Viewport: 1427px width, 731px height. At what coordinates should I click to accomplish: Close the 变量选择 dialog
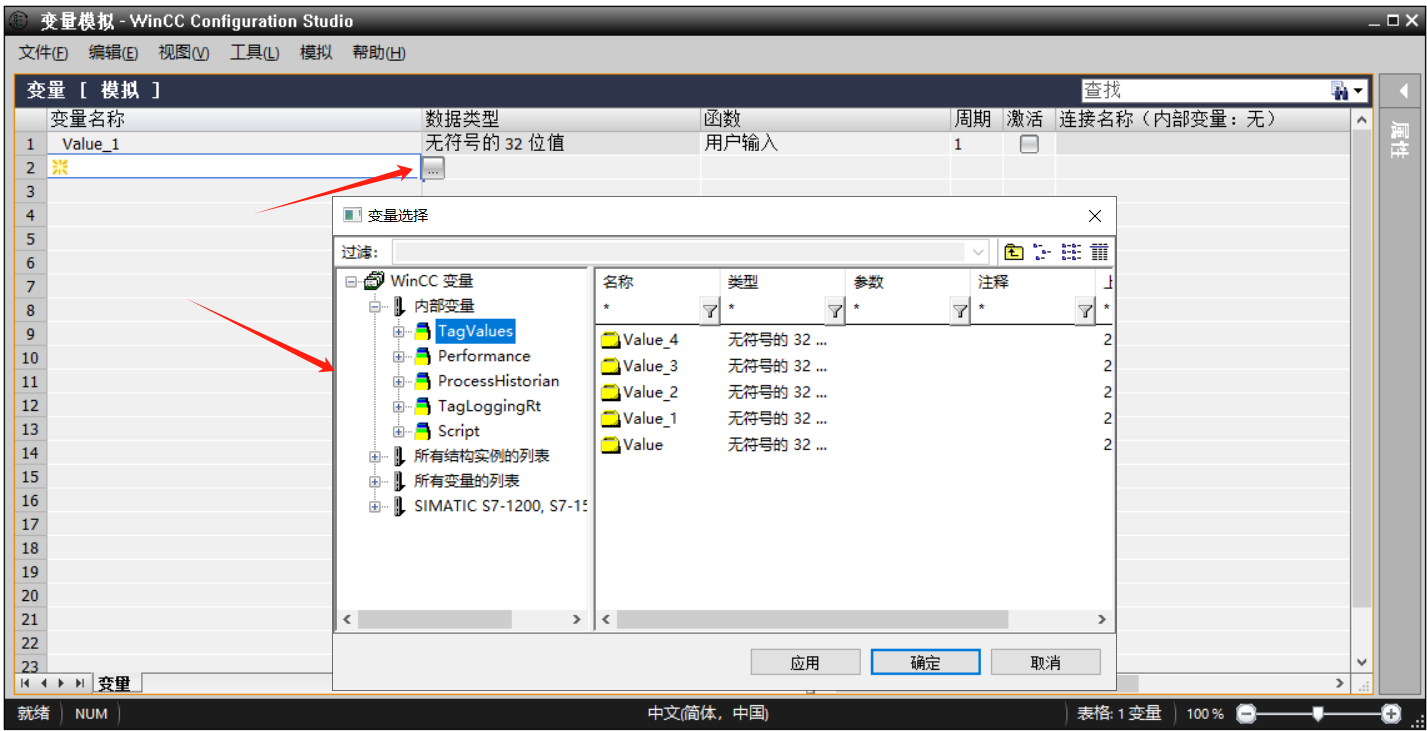pyautogui.click(x=1095, y=216)
